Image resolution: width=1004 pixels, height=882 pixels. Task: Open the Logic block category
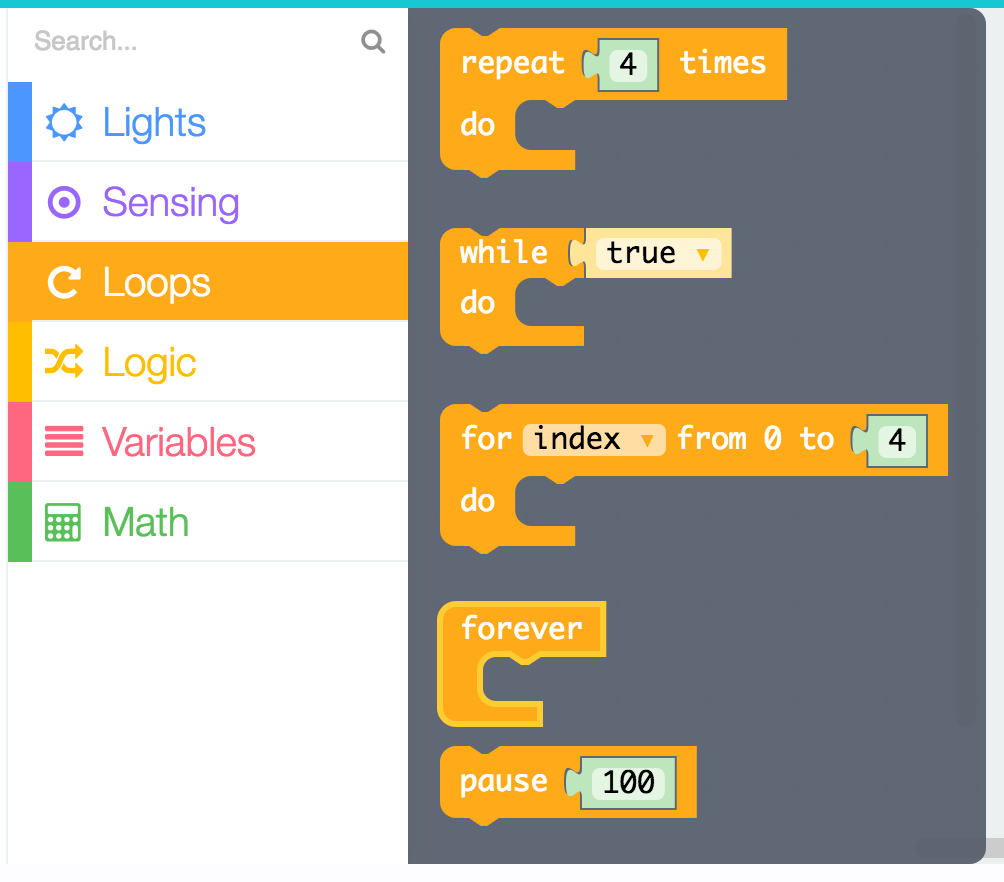(x=150, y=363)
